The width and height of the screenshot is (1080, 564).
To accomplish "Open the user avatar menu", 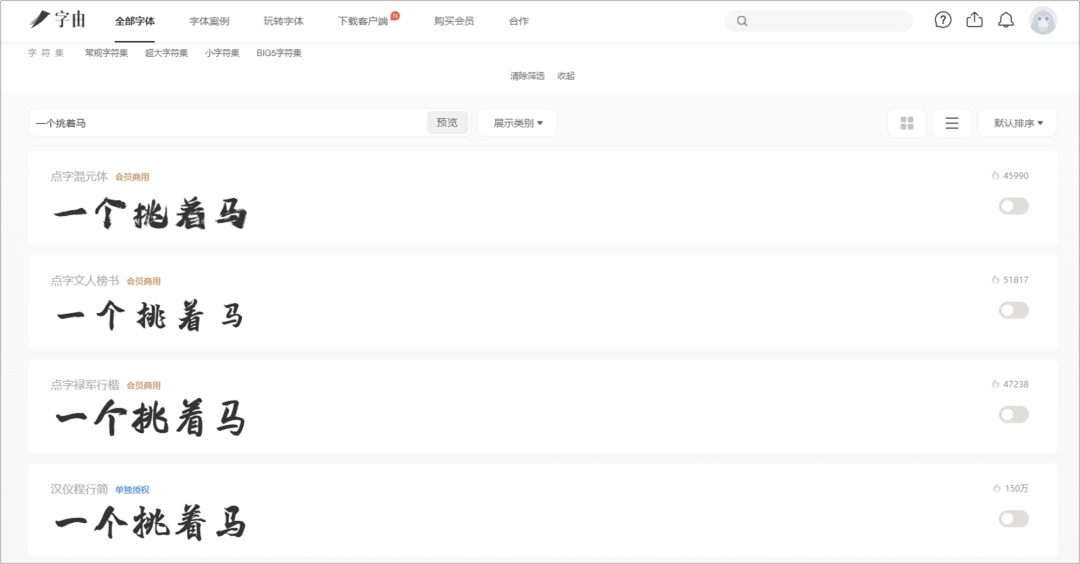I will (x=1043, y=21).
